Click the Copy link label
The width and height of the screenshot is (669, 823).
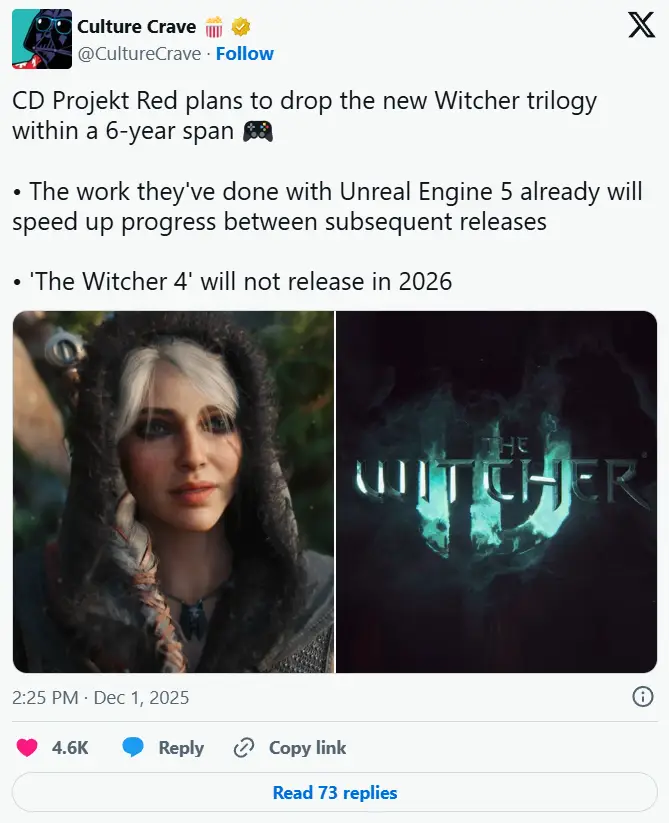click(x=307, y=747)
